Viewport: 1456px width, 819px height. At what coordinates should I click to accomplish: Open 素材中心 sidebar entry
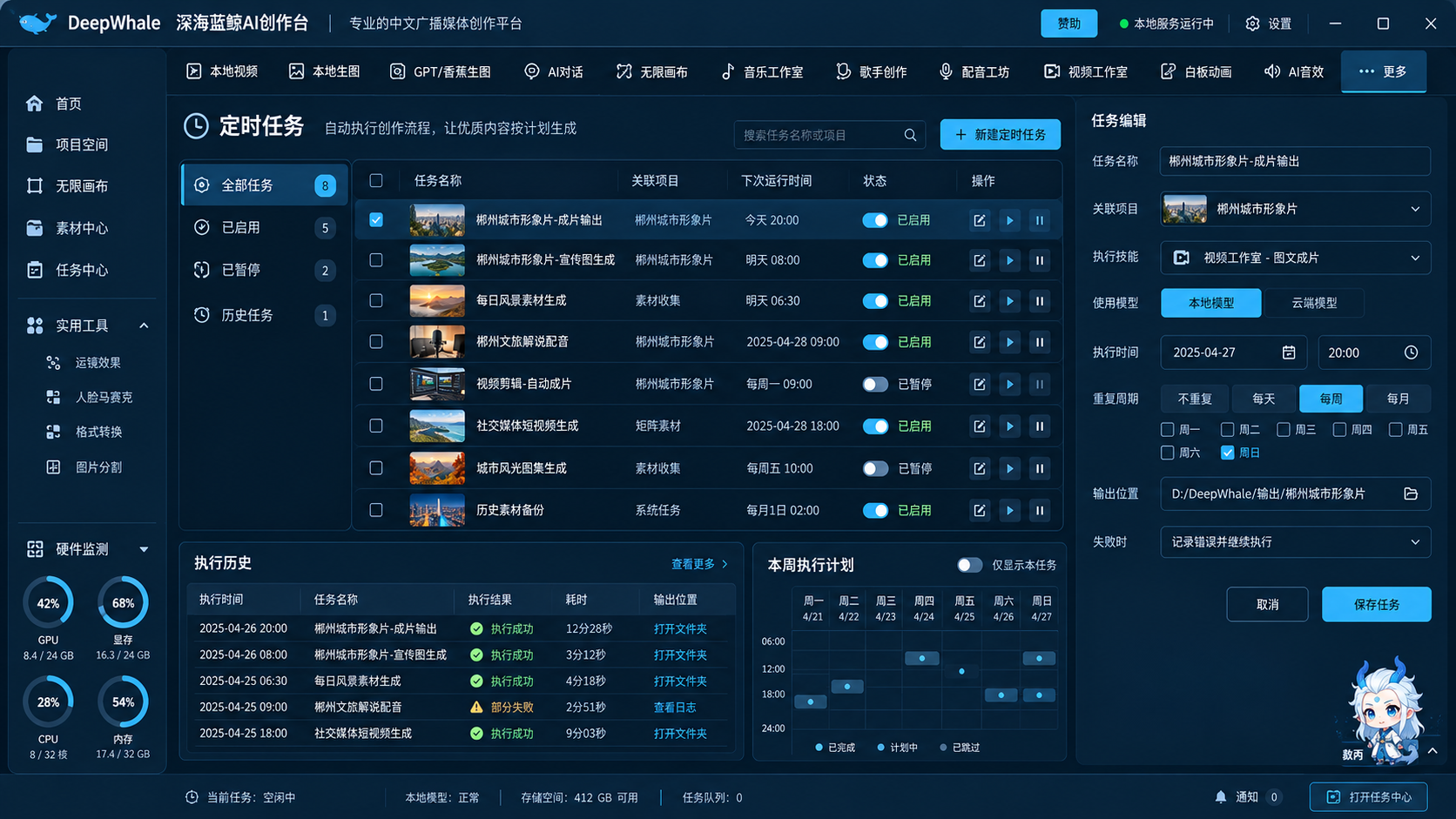(67, 228)
